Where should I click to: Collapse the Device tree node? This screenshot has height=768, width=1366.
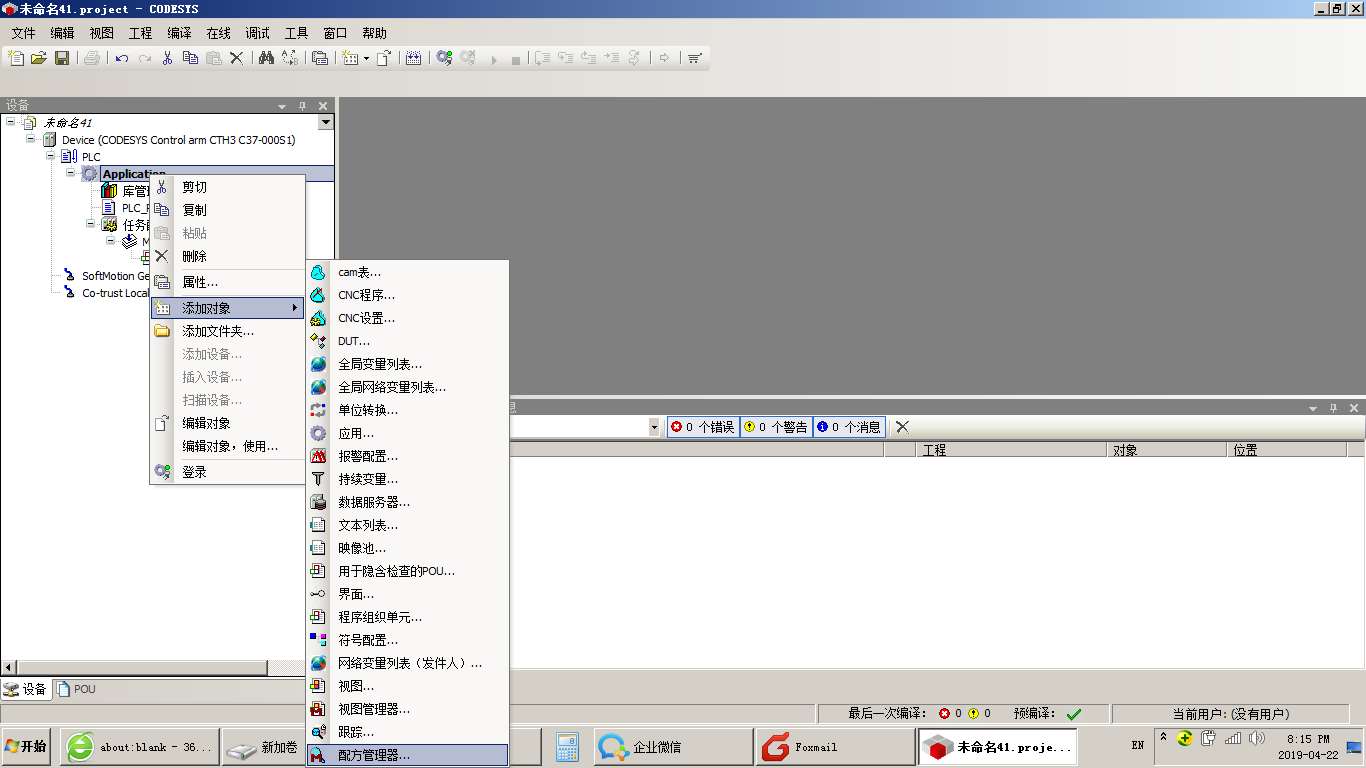click(x=31, y=139)
